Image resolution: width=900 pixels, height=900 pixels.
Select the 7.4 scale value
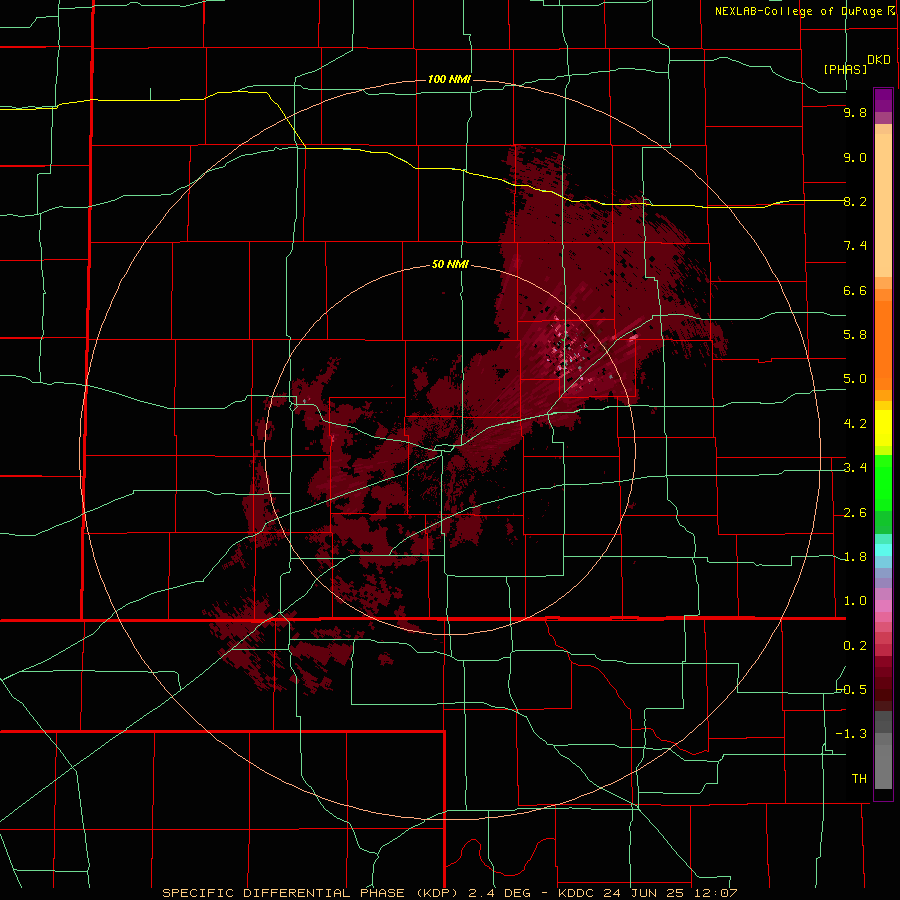[x=855, y=246]
